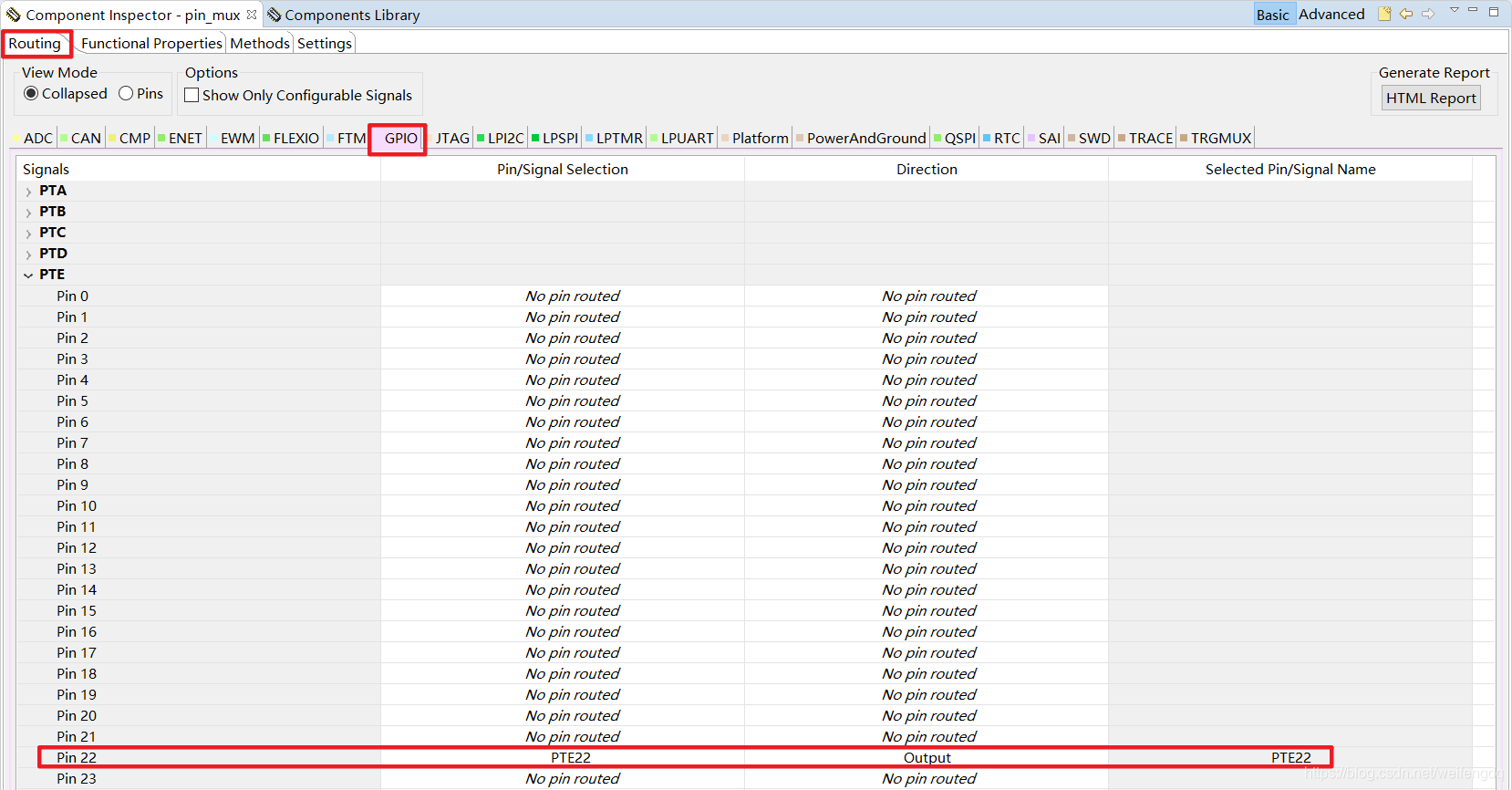Viewport: 1512px width, 790px height.
Task: Select the EWM peripheral tab
Action: (233, 138)
